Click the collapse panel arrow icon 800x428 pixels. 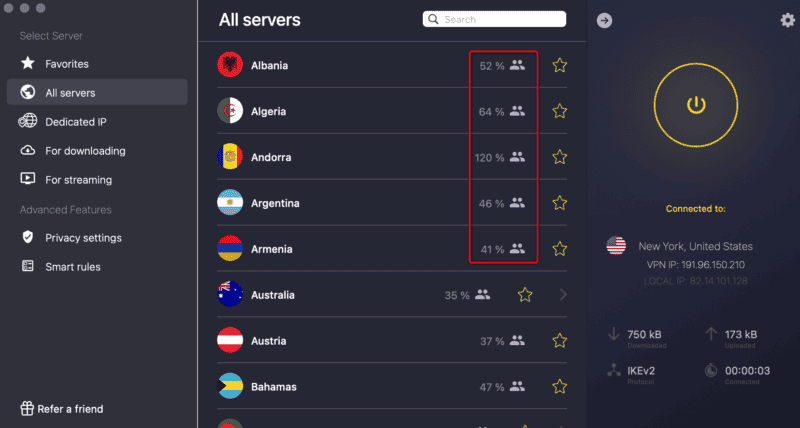tap(604, 20)
